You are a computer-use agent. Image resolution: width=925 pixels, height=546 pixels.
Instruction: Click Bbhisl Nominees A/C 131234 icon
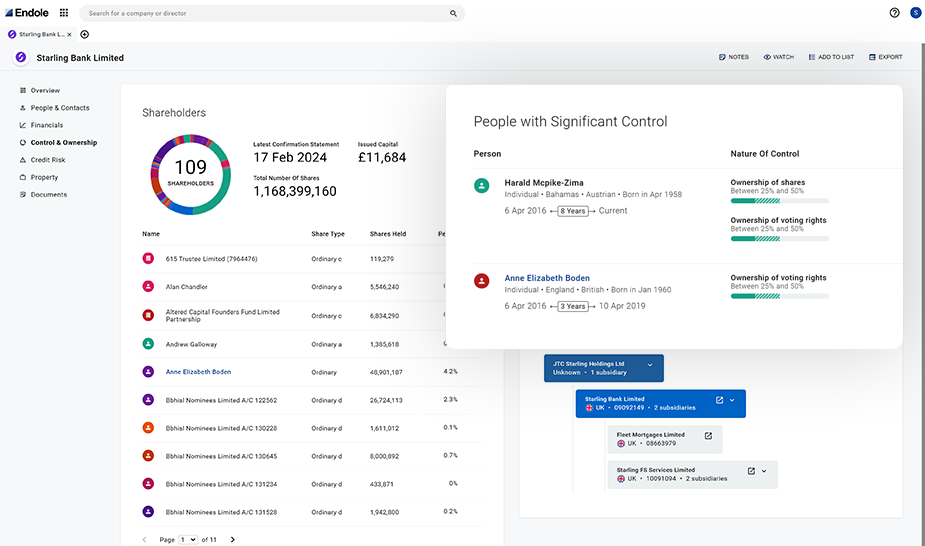pyautogui.click(x=148, y=483)
